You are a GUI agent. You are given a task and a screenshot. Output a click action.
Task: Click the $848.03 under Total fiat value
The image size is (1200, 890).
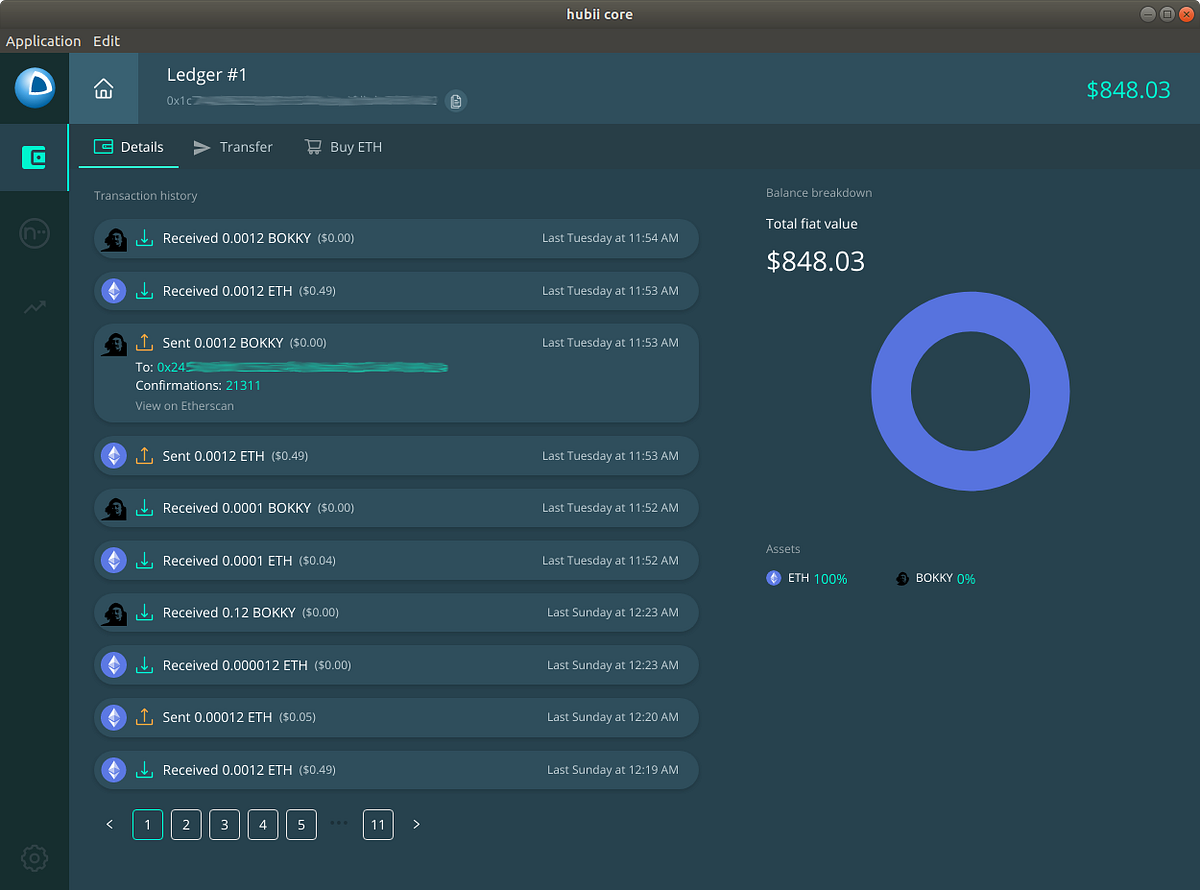click(815, 262)
